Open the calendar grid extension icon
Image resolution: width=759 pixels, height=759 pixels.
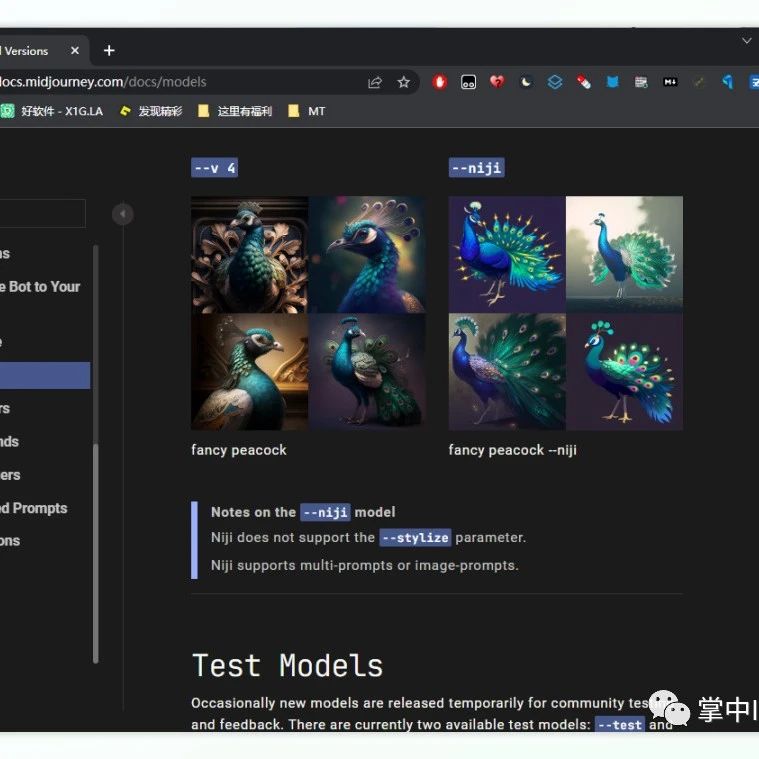641,82
